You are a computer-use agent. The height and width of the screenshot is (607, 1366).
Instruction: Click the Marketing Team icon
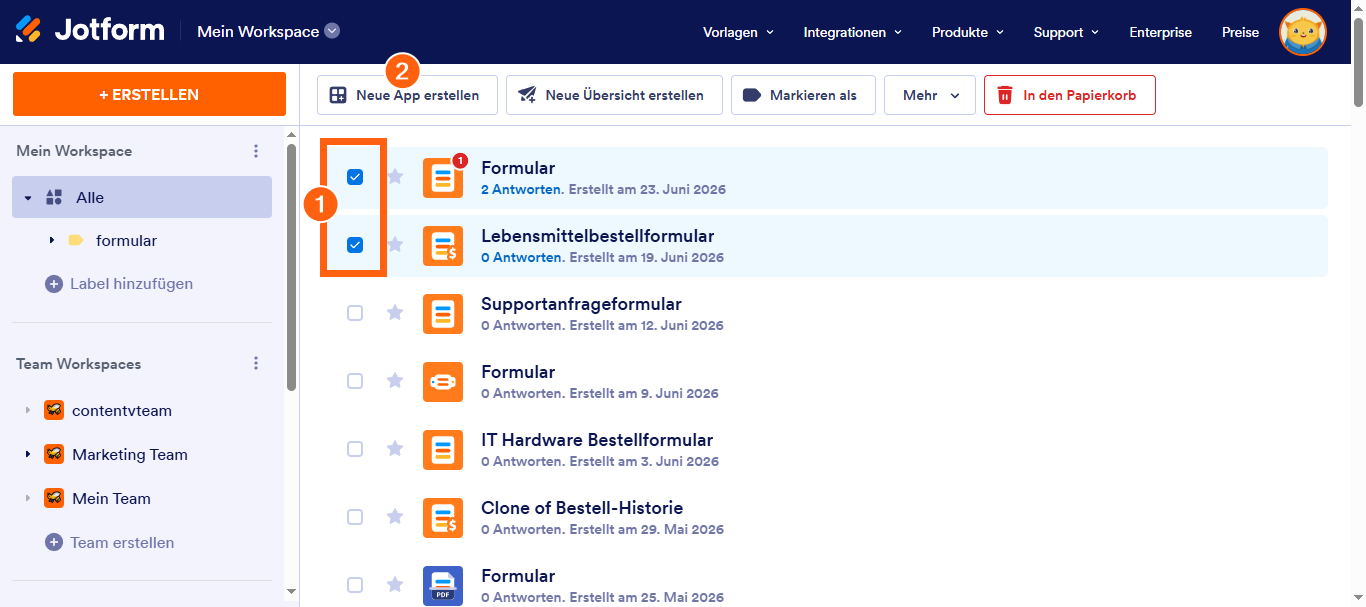click(x=54, y=454)
